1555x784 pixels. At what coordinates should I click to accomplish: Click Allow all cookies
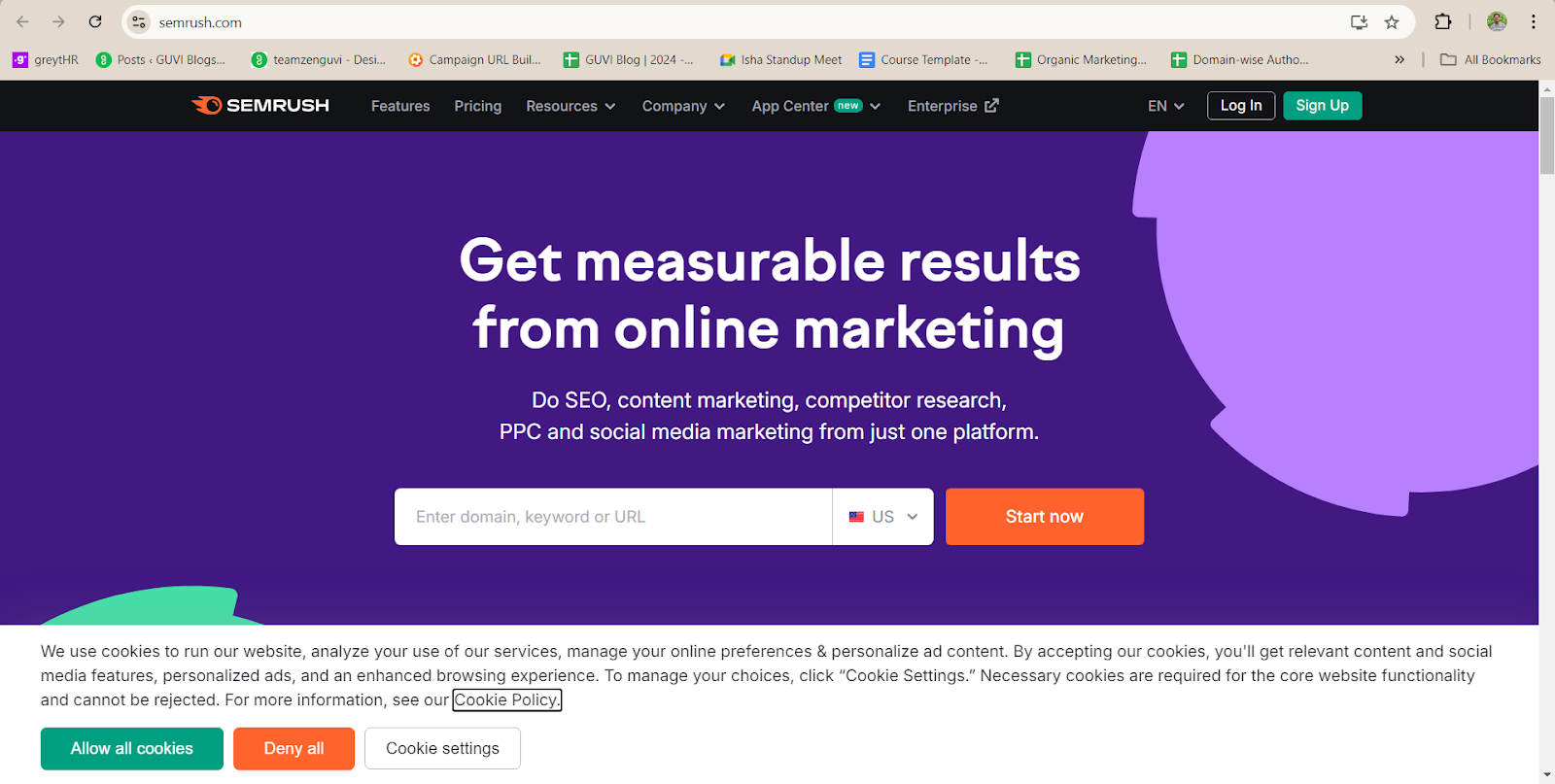click(132, 748)
